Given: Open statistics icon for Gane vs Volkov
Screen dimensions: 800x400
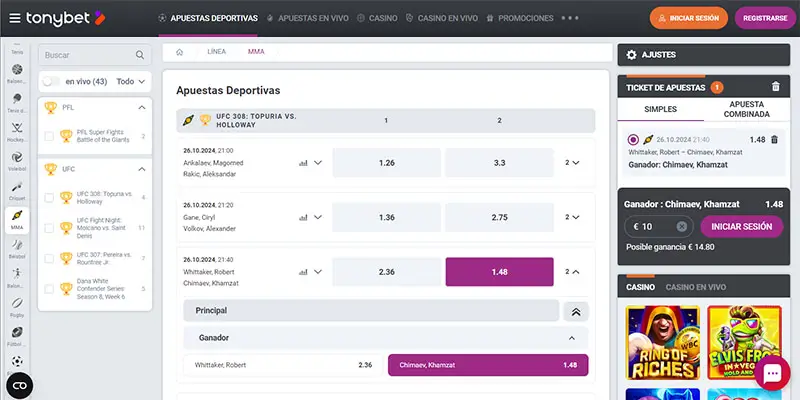Looking at the screenshot, I should pyautogui.click(x=304, y=218).
